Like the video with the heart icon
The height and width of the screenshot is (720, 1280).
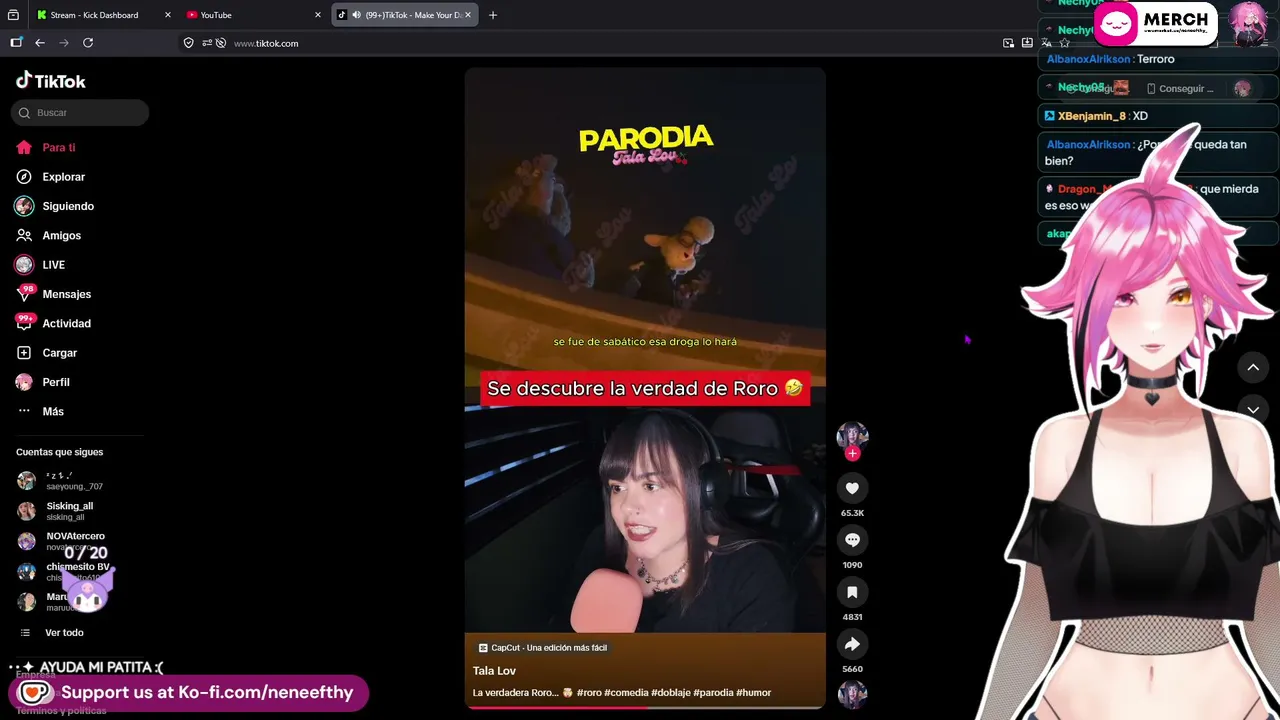click(852, 488)
